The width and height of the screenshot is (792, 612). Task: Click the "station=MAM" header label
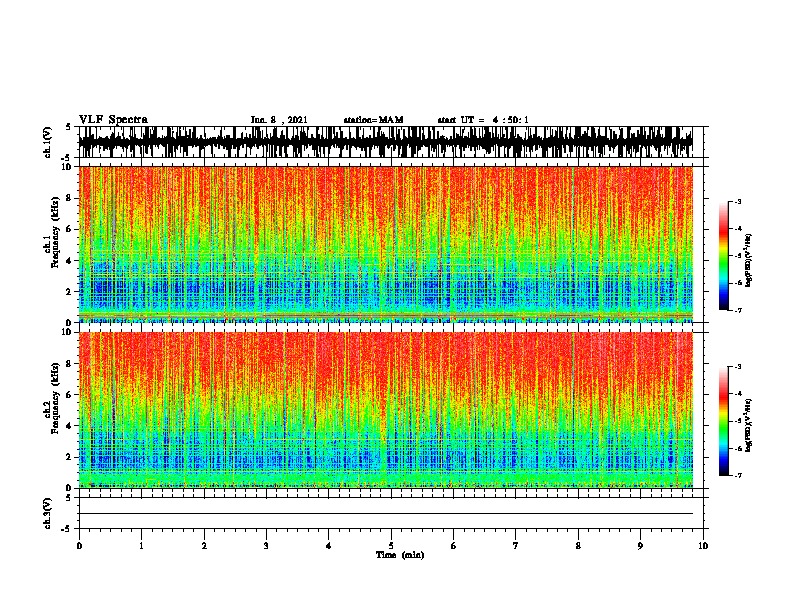coord(373,120)
